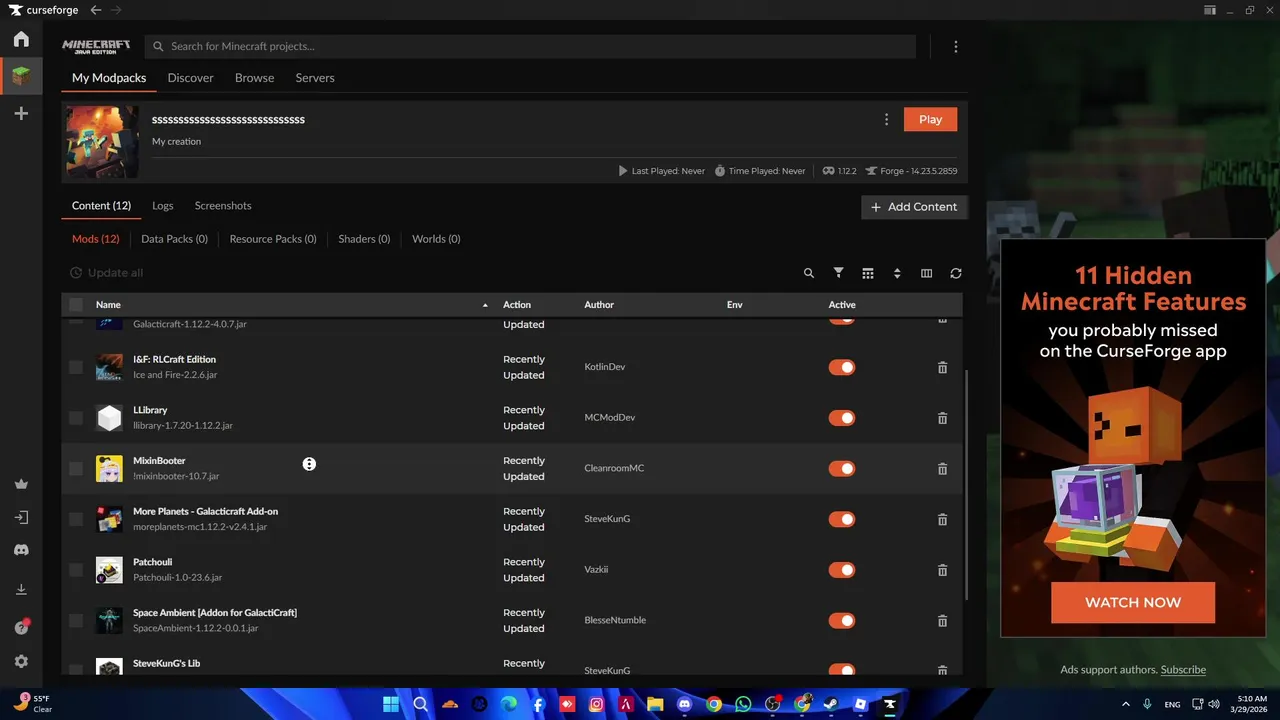The height and width of the screenshot is (720, 1280).
Task: Check the More Planets row checkbox
Action: tap(76, 519)
